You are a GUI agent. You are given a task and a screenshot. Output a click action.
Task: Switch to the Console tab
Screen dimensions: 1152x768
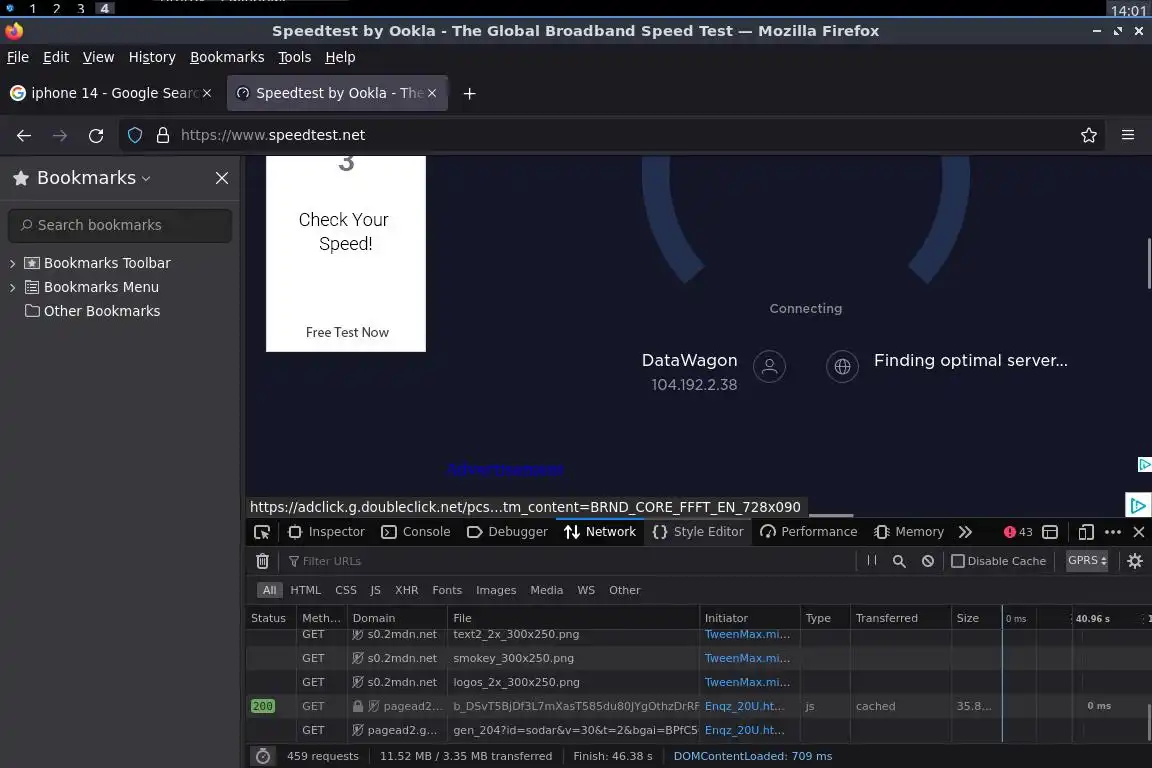(416, 532)
